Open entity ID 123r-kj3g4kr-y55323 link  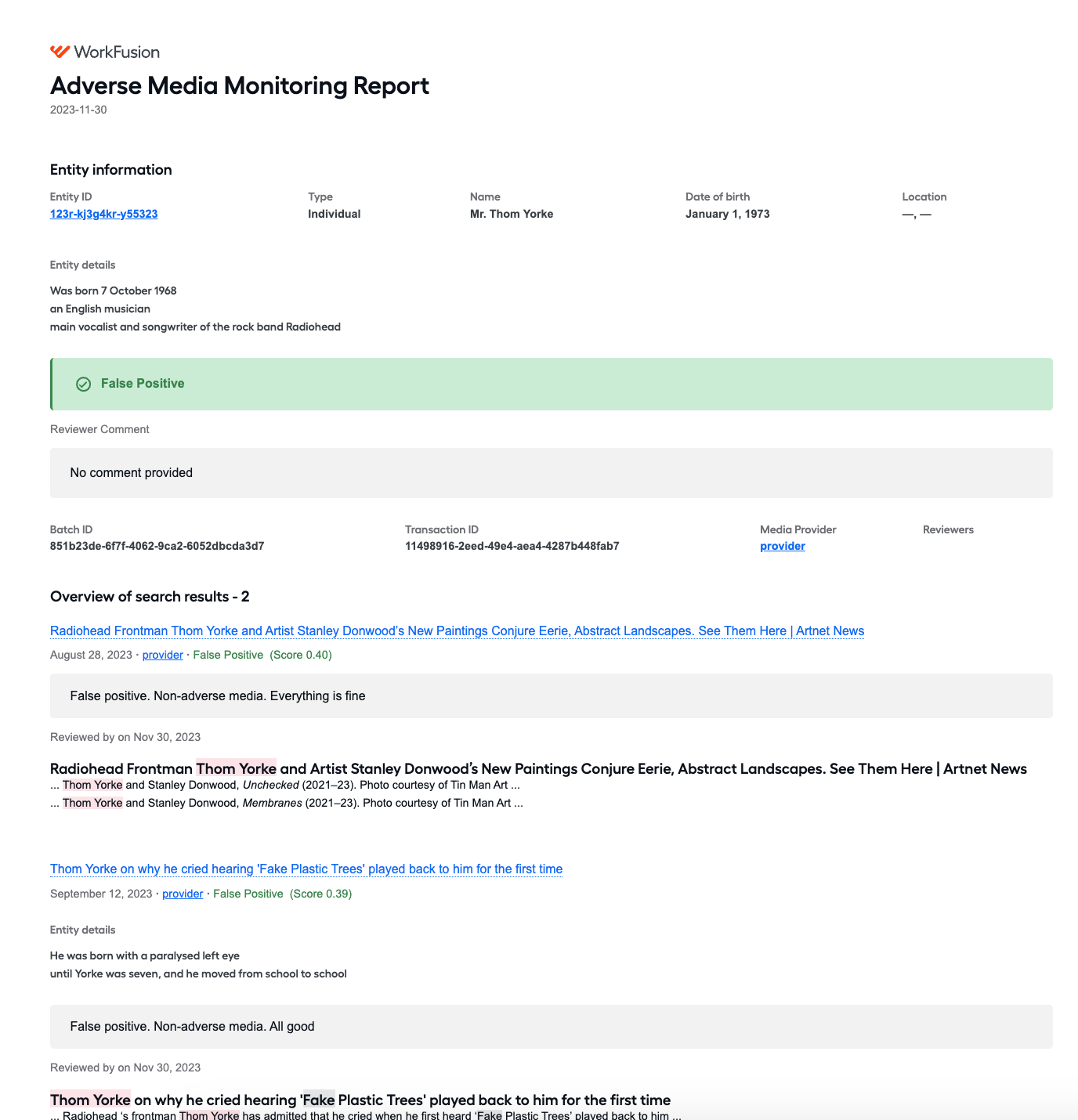point(103,214)
